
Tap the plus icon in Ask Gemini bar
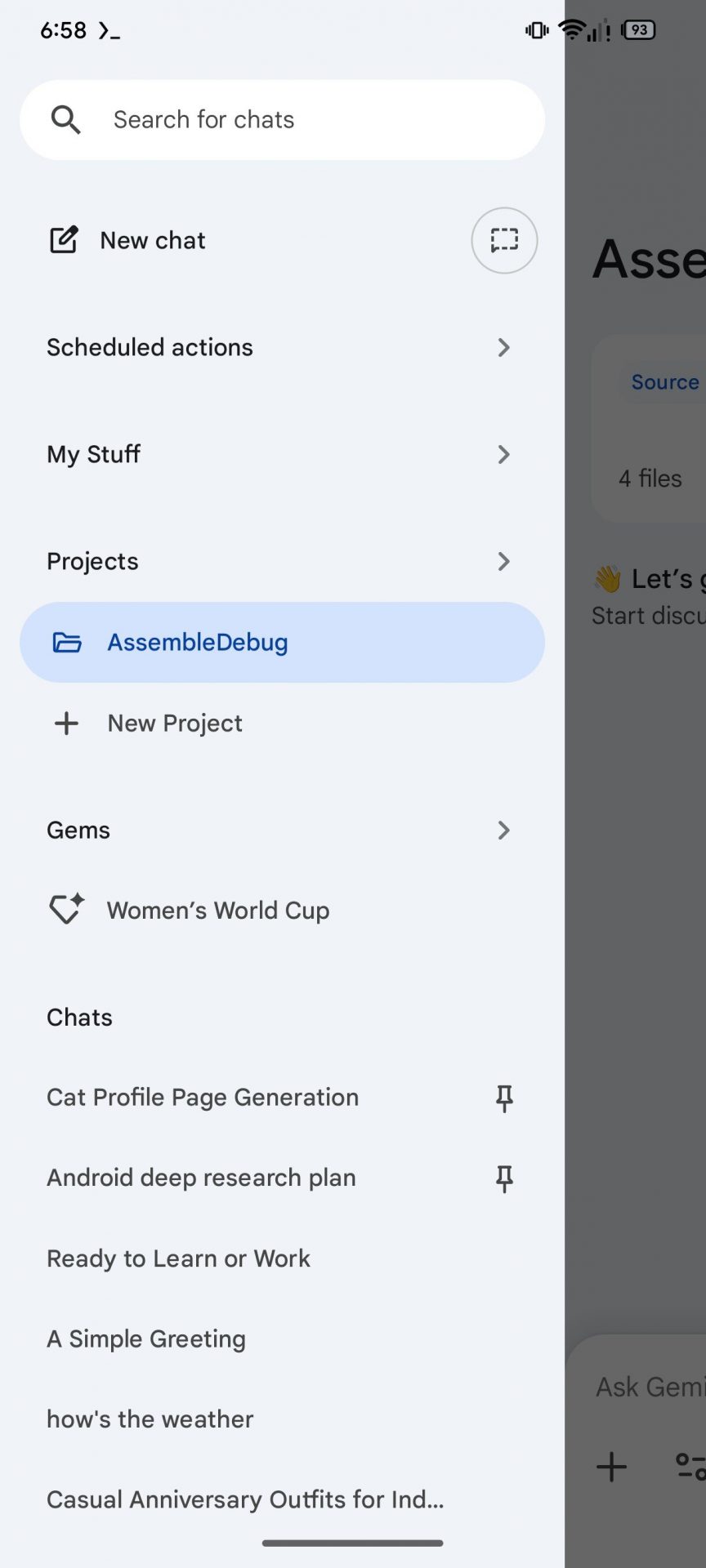click(x=611, y=1467)
